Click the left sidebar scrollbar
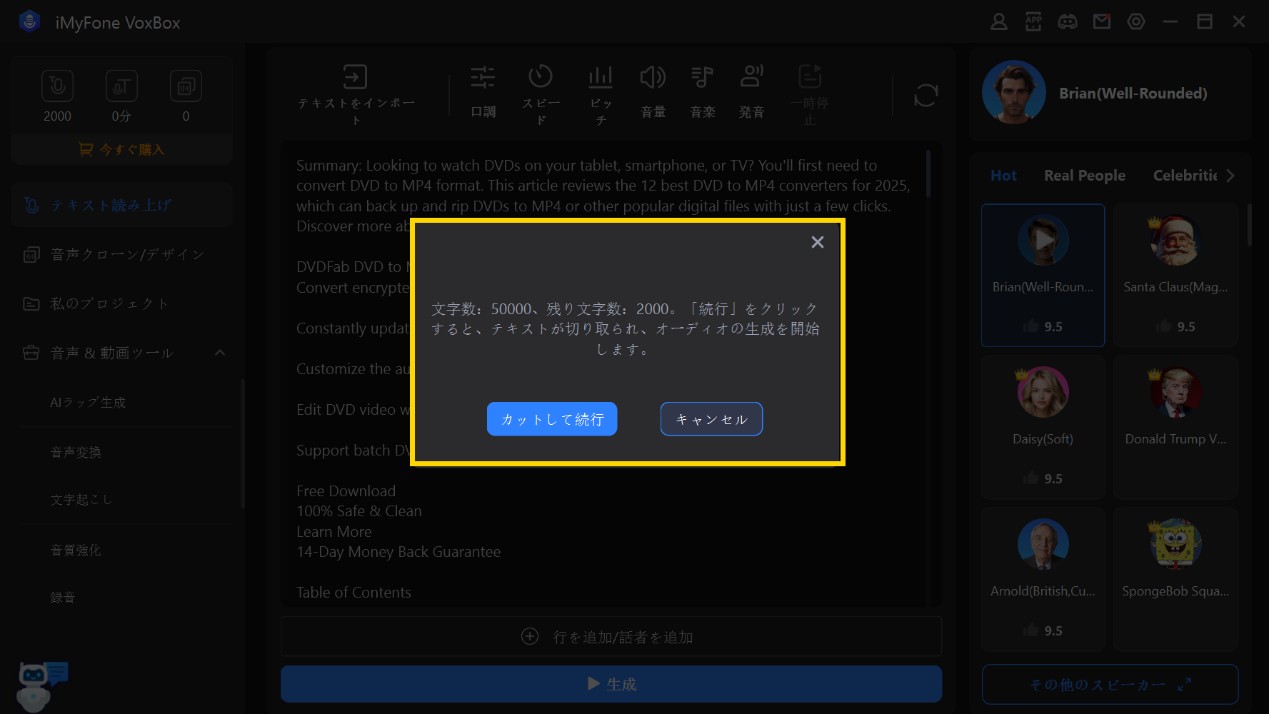 243,444
